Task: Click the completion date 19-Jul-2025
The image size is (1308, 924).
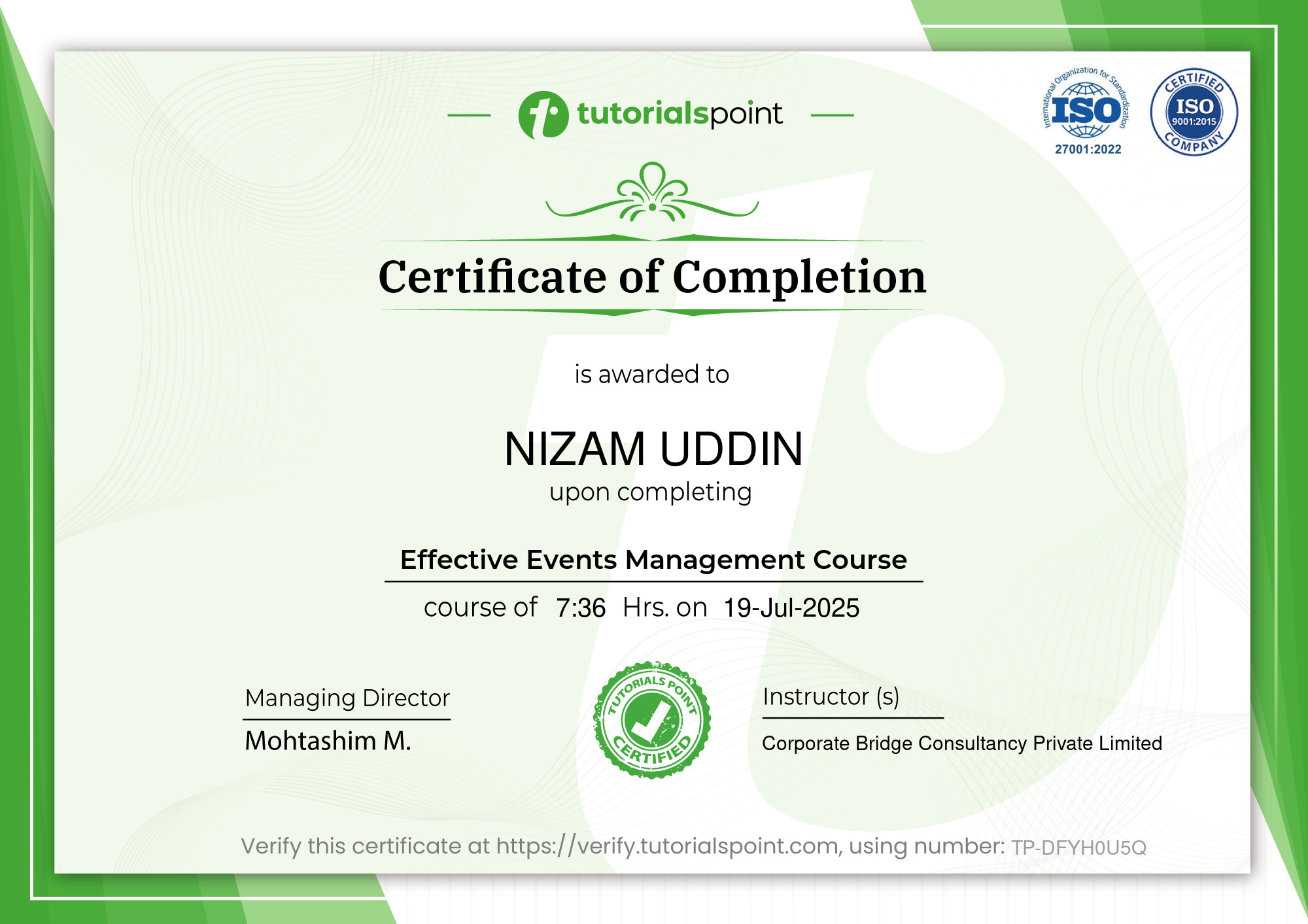Action: [x=791, y=608]
